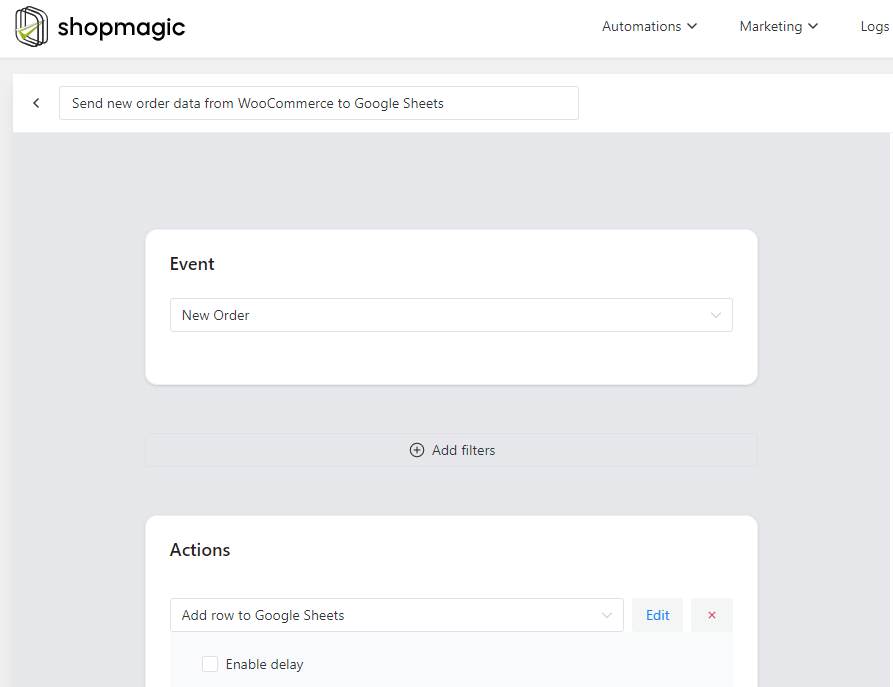
Task: Click the Add filters button
Action: click(x=452, y=450)
